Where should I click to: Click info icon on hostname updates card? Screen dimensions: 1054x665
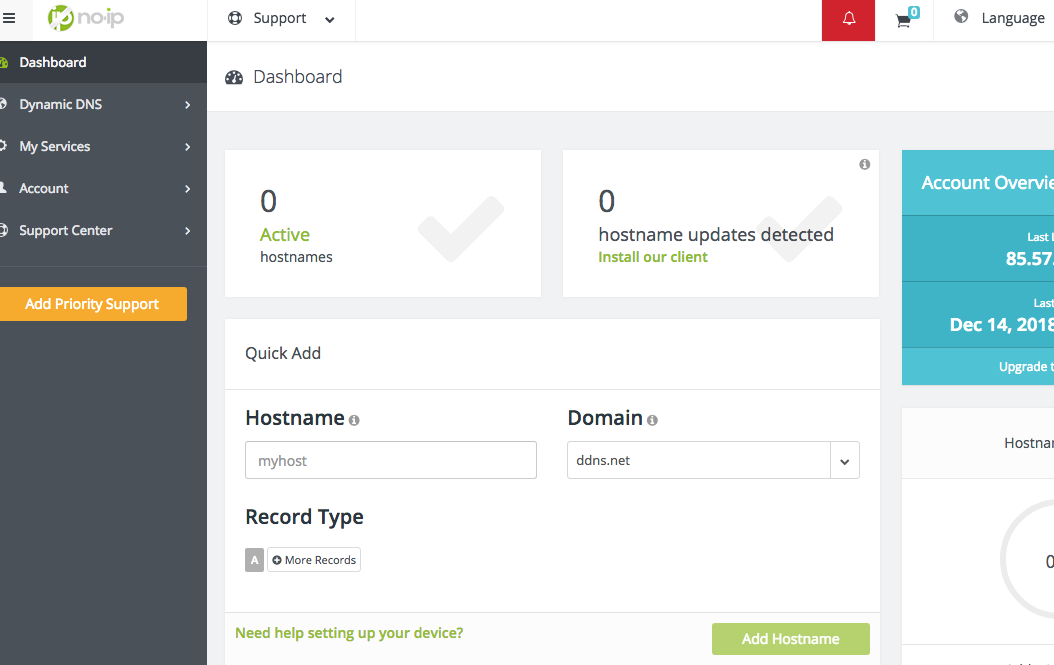(864, 164)
